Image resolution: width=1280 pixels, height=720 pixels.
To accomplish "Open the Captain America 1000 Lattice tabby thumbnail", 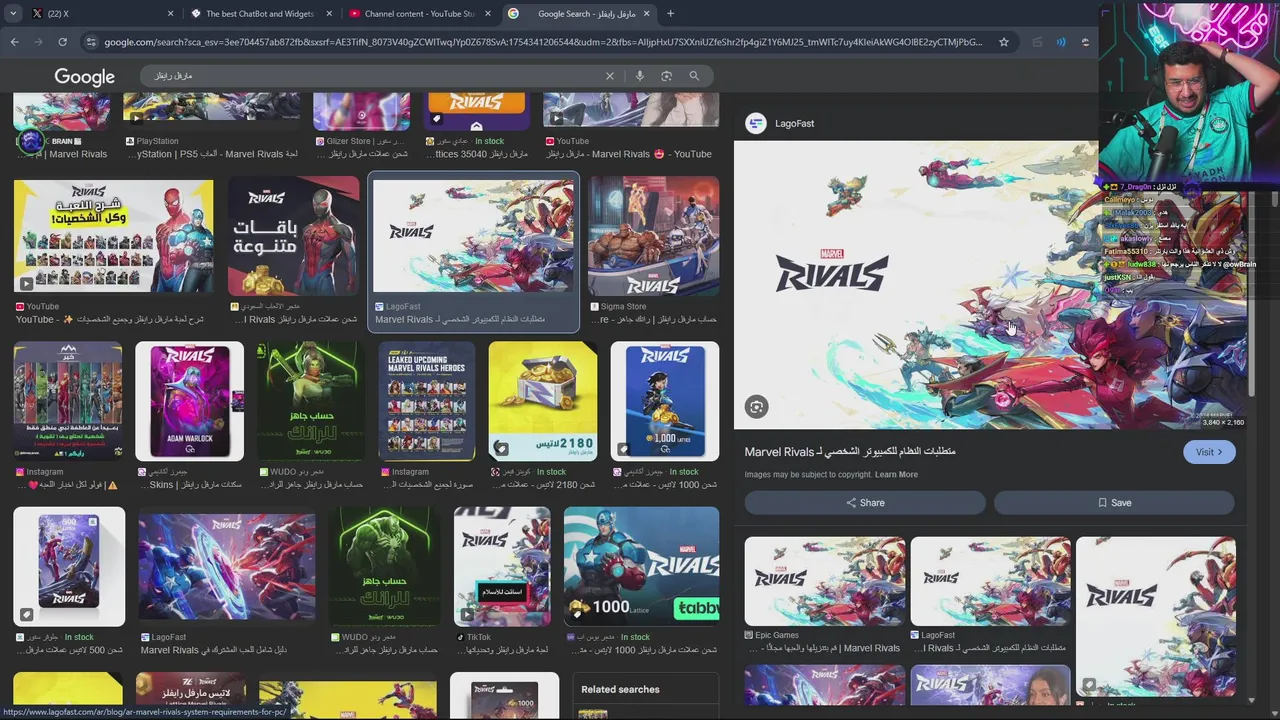I will click(x=641, y=566).
